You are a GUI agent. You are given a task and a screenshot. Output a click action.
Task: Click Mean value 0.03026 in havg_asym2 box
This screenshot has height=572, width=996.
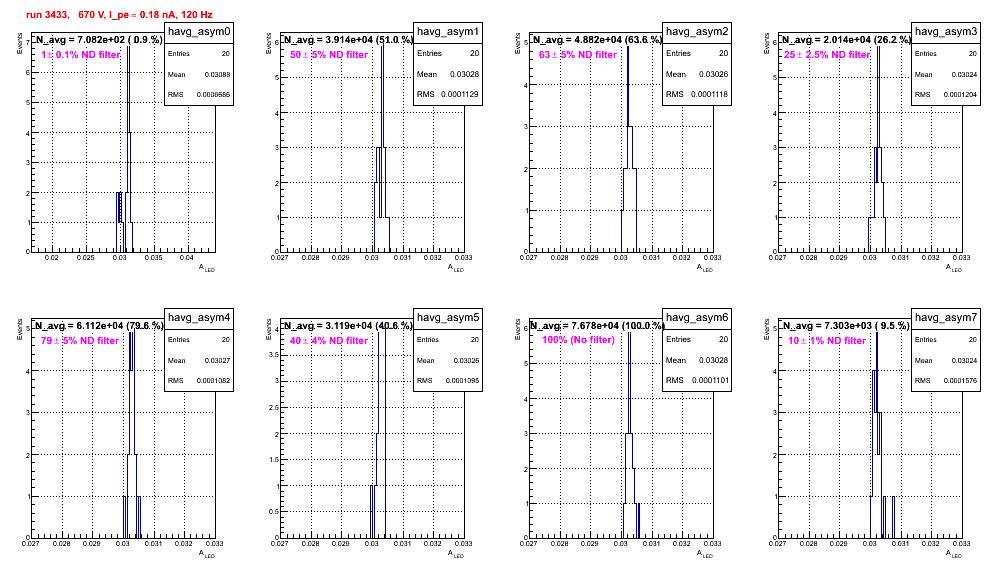(x=713, y=74)
